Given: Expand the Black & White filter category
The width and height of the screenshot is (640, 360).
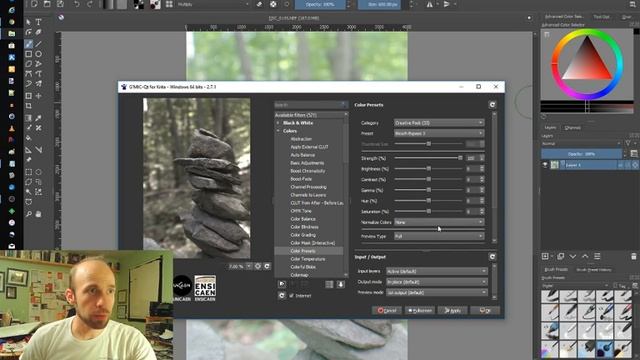Looking at the screenshot, I should (278, 123).
